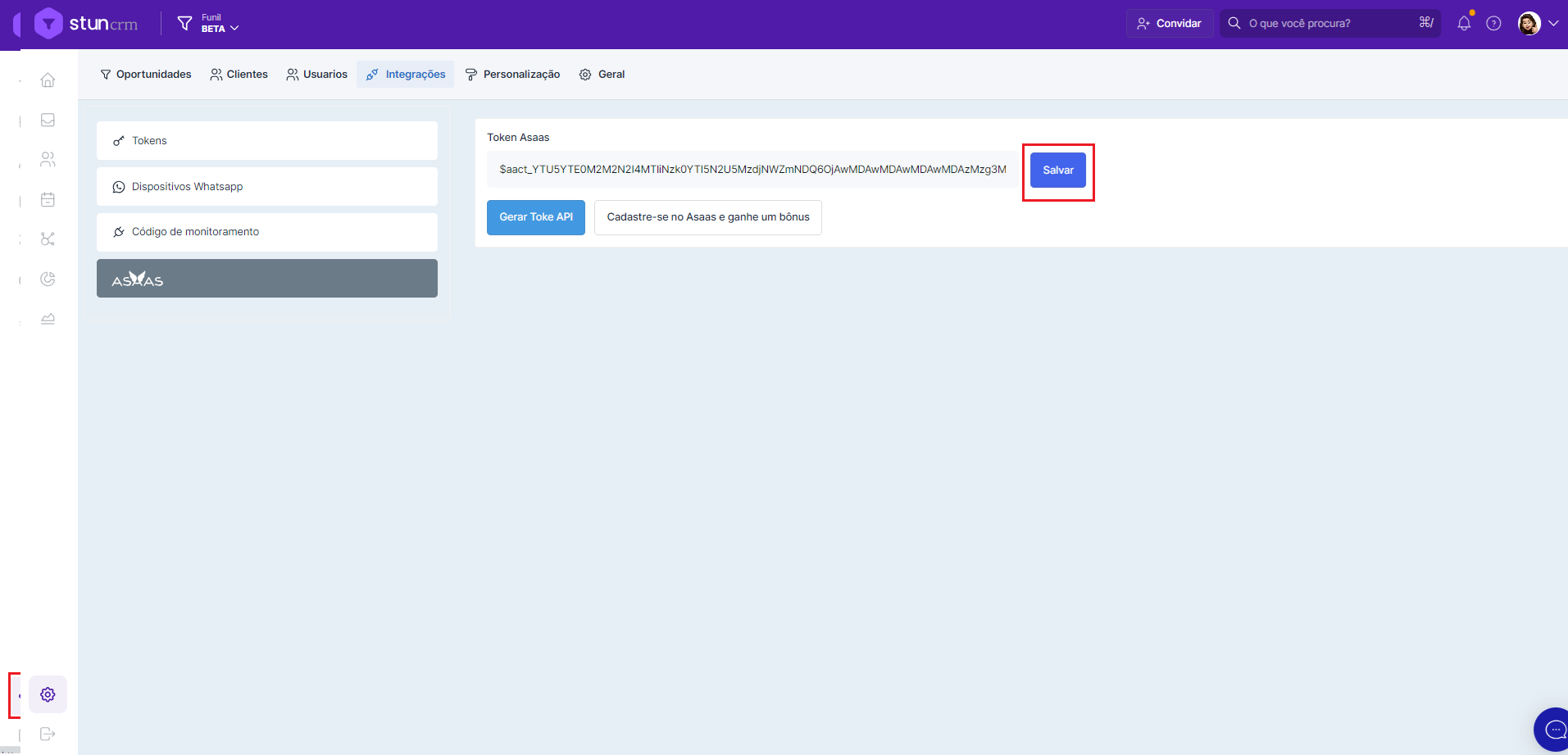Open the notifications bell

point(1464,24)
